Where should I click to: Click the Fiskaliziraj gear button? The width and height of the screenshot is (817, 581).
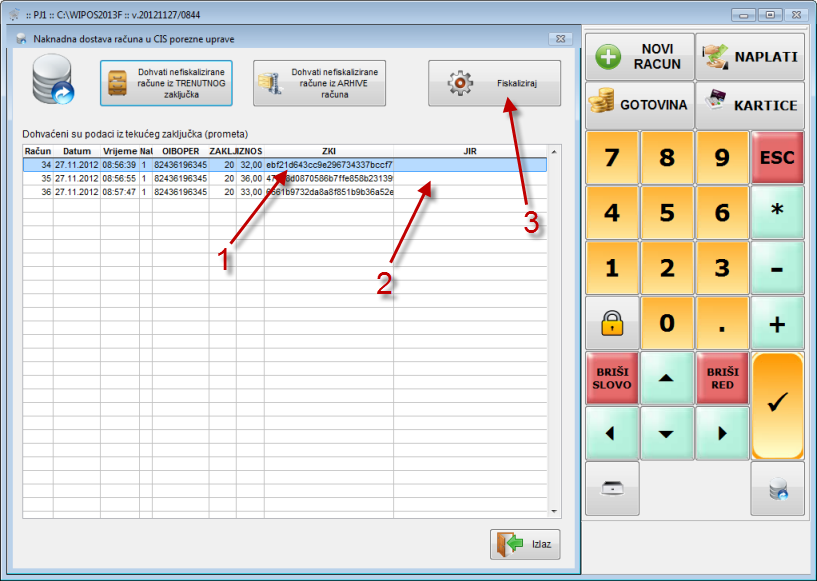click(x=494, y=84)
